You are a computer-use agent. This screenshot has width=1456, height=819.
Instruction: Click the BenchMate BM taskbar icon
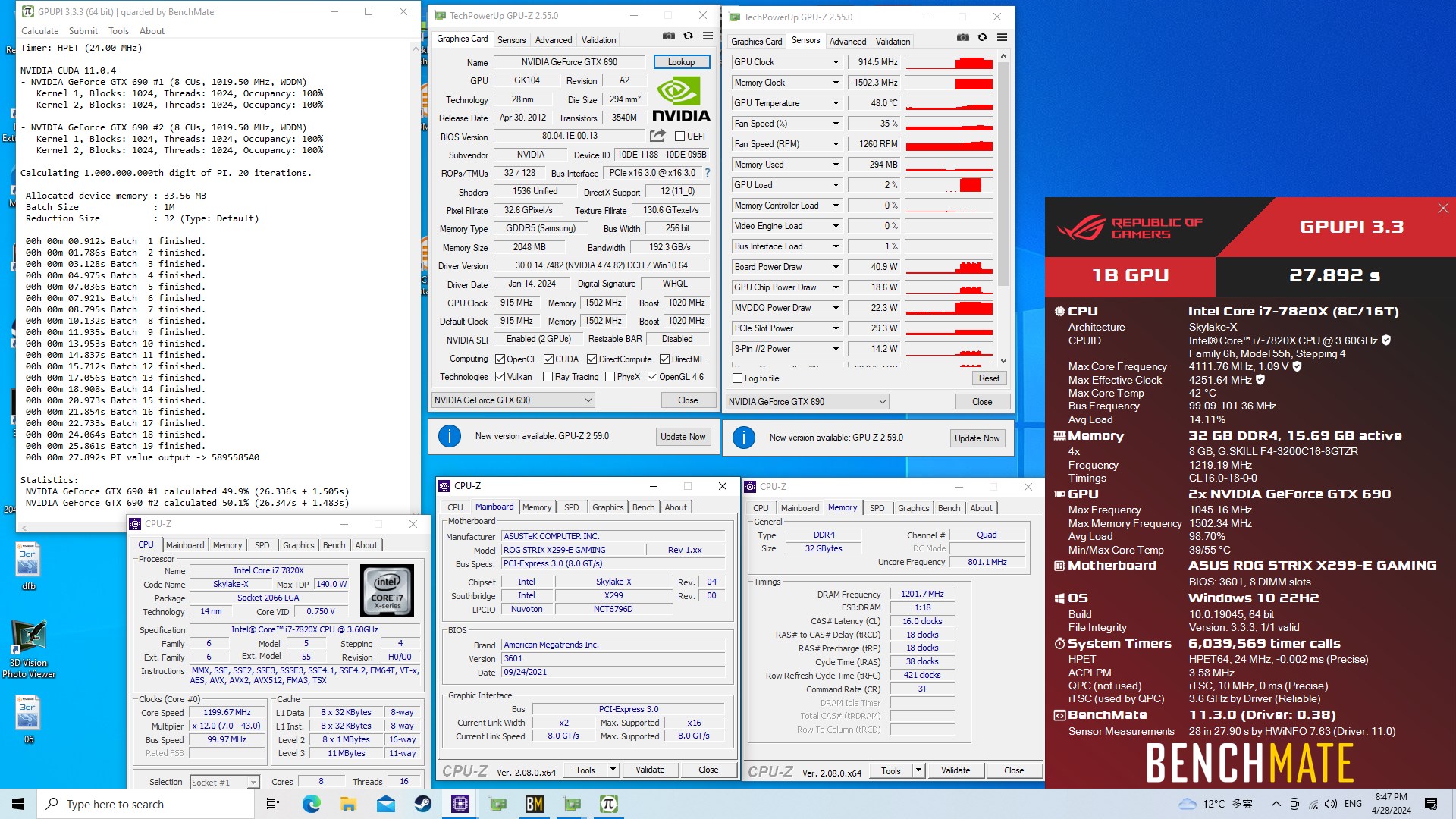point(534,804)
